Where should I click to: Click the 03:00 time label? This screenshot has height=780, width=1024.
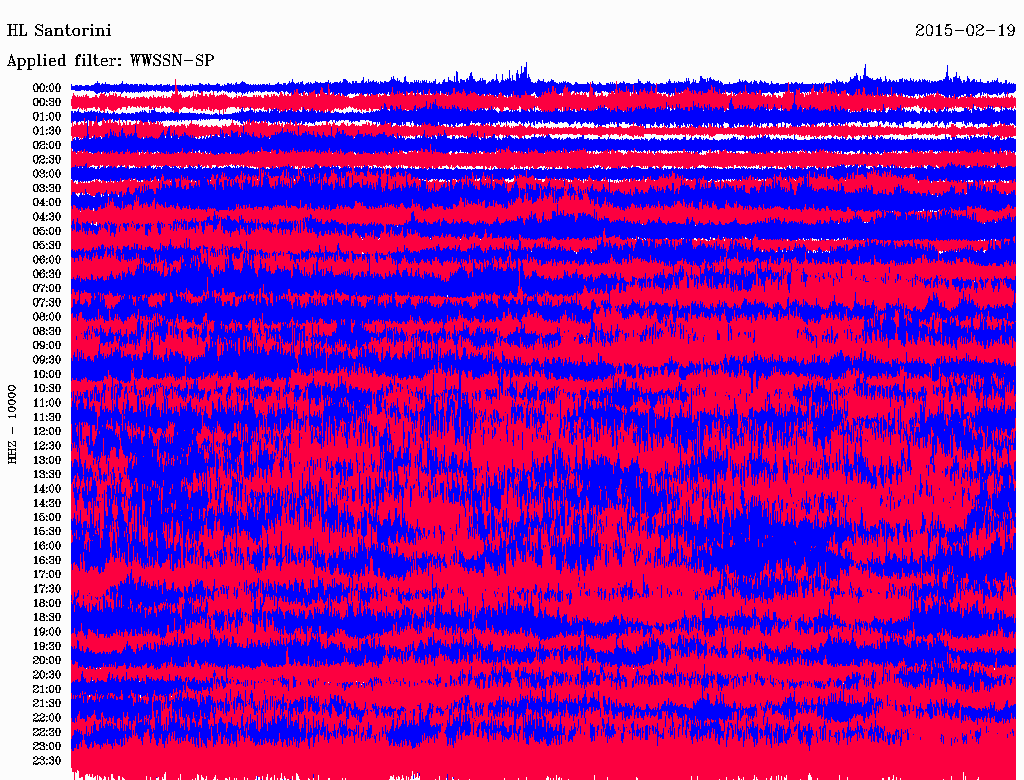[46, 174]
